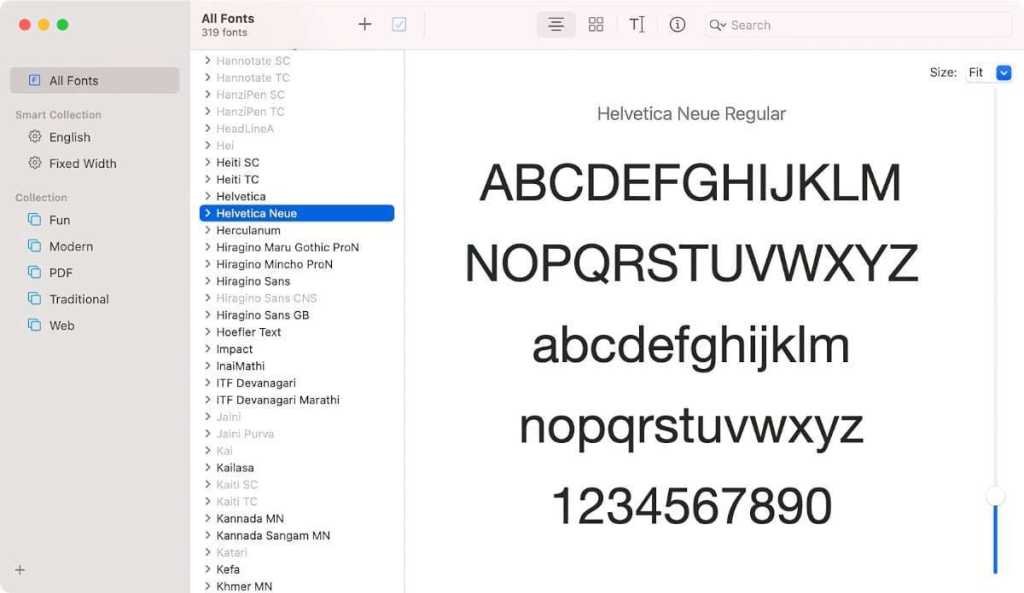Viewport: 1024px width, 593px height.
Task: Select Hiragino Sans GB font
Action: 263,315
